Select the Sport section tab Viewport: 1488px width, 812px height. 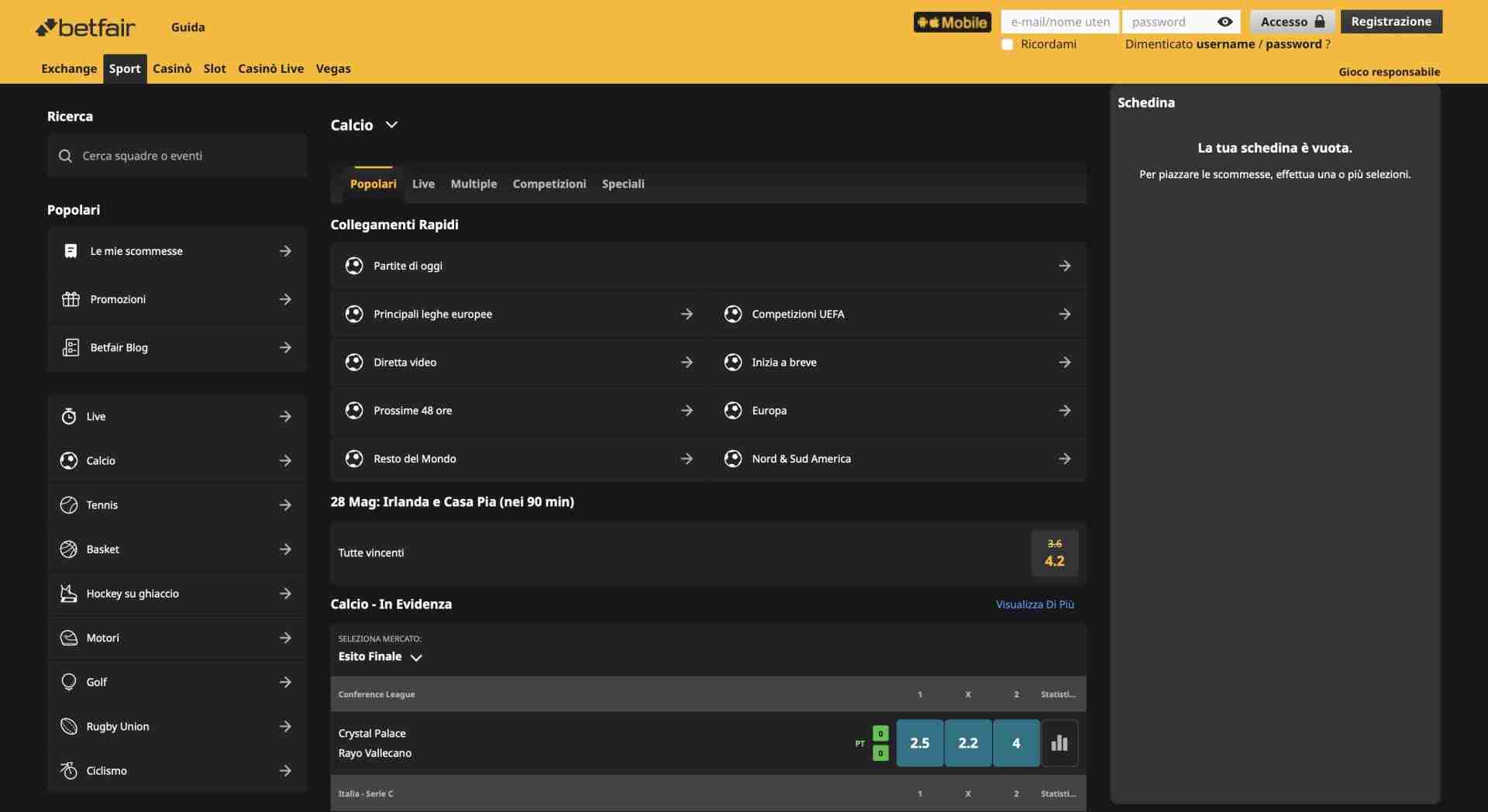pyautogui.click(x=125, y=69)
